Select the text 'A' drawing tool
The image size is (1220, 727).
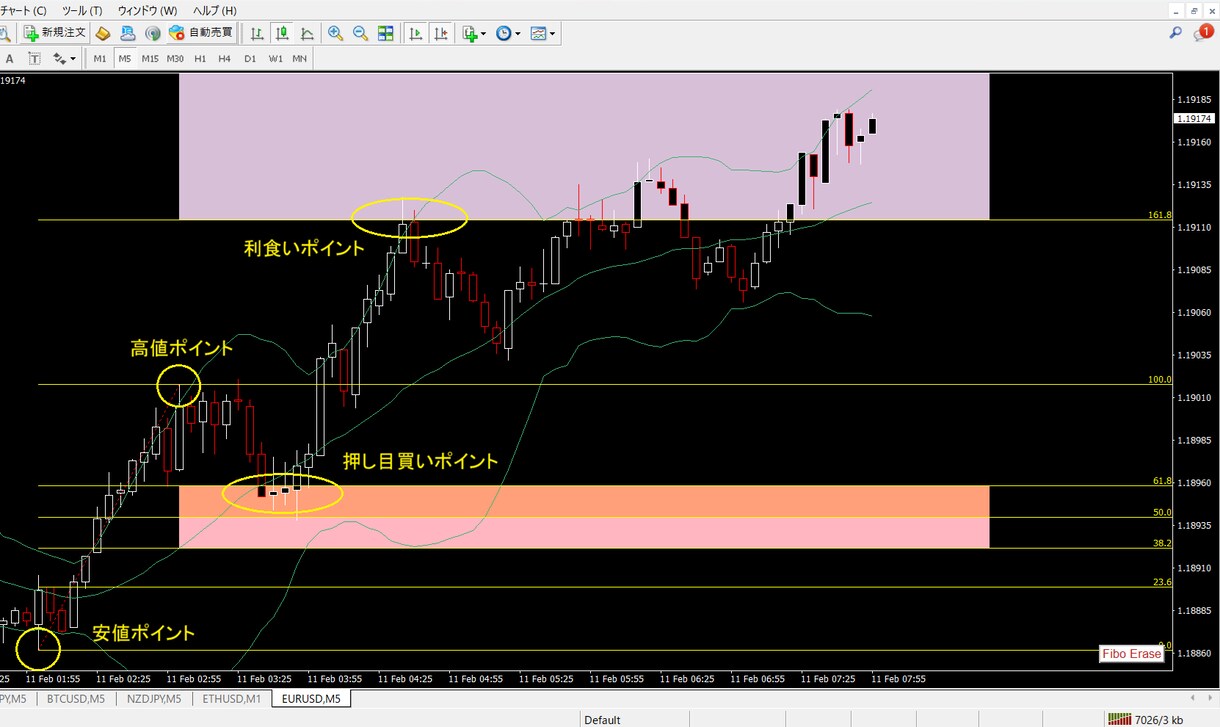pos(9,59)
